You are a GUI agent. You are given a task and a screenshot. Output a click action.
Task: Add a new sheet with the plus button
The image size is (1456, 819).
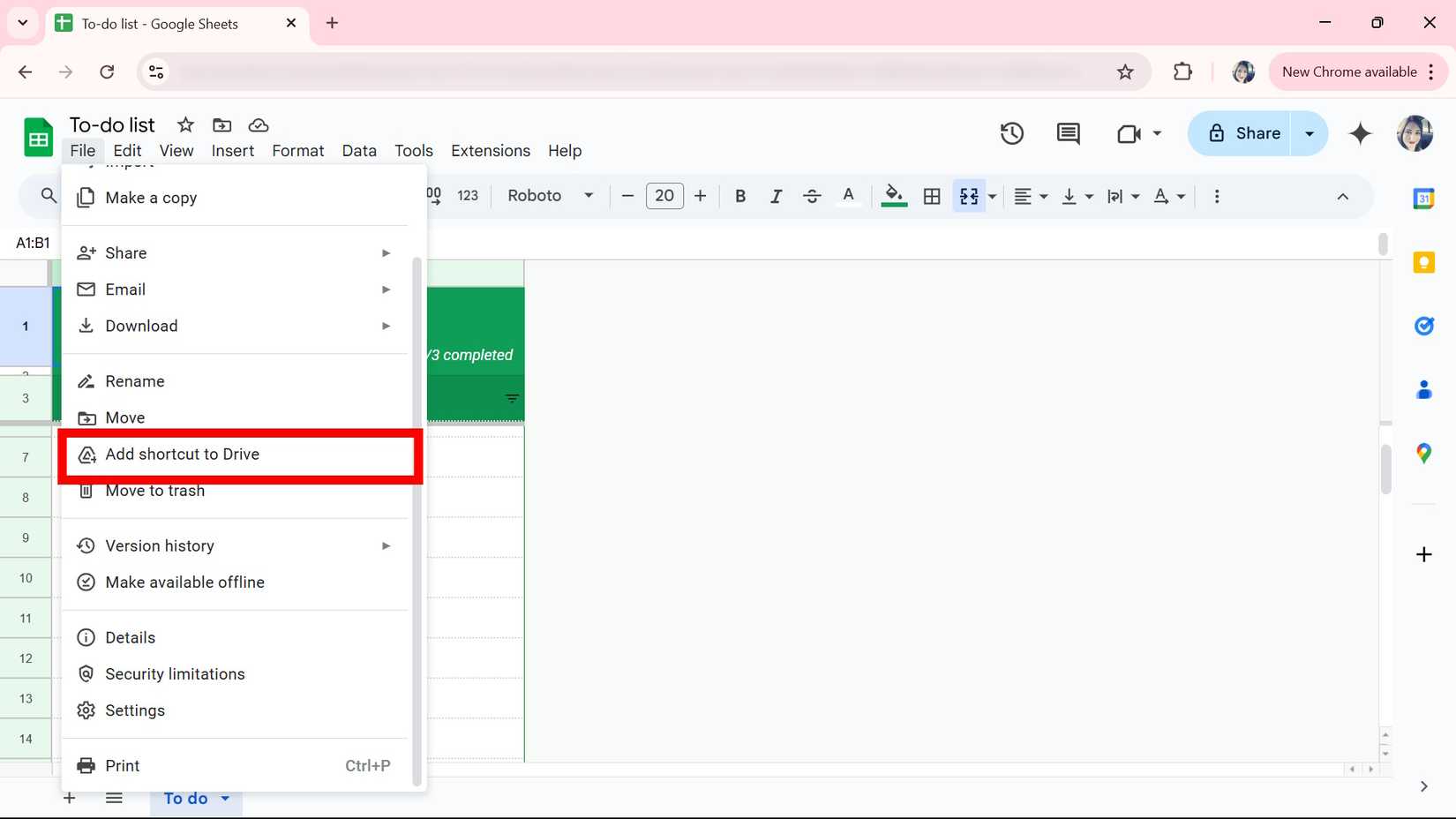click(69, 798)
